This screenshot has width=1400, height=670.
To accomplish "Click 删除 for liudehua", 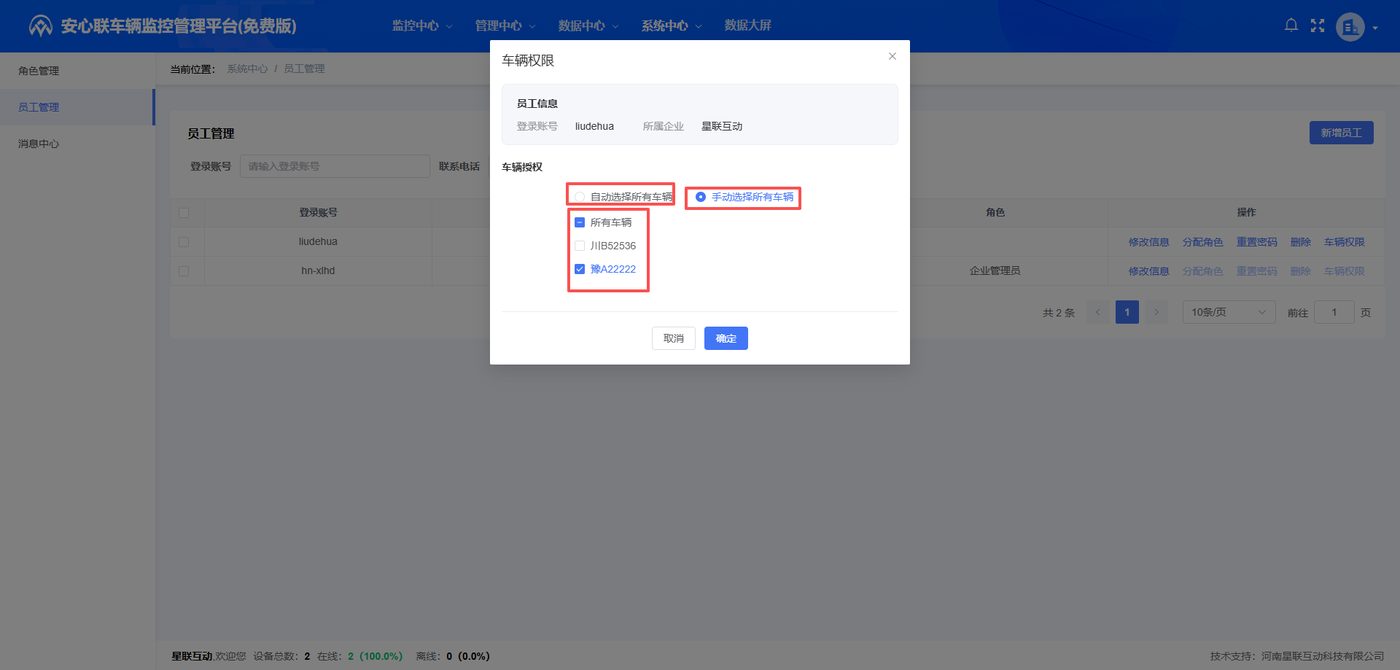I will (1300, 242).
